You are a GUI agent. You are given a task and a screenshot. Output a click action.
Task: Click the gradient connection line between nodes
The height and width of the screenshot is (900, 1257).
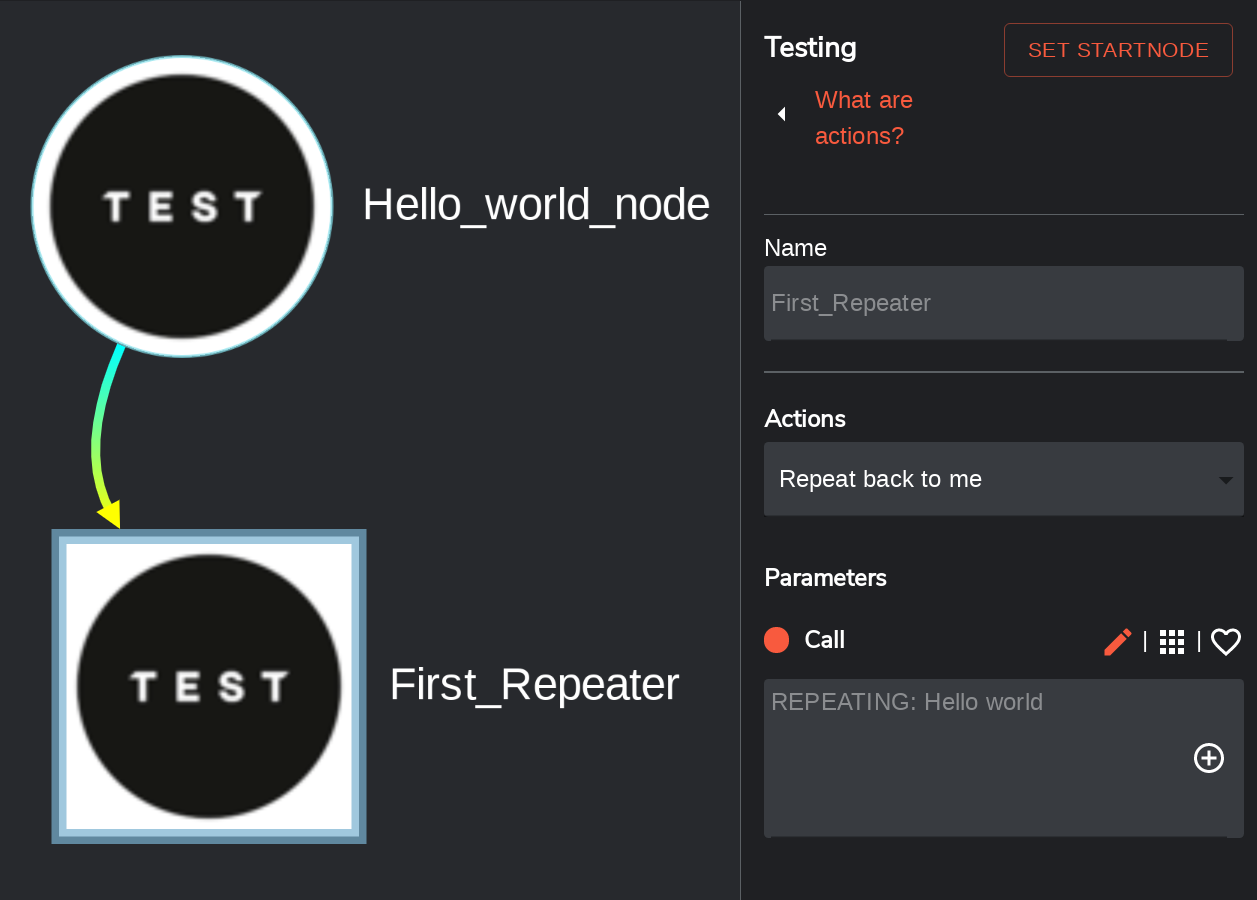click(103, 425)
